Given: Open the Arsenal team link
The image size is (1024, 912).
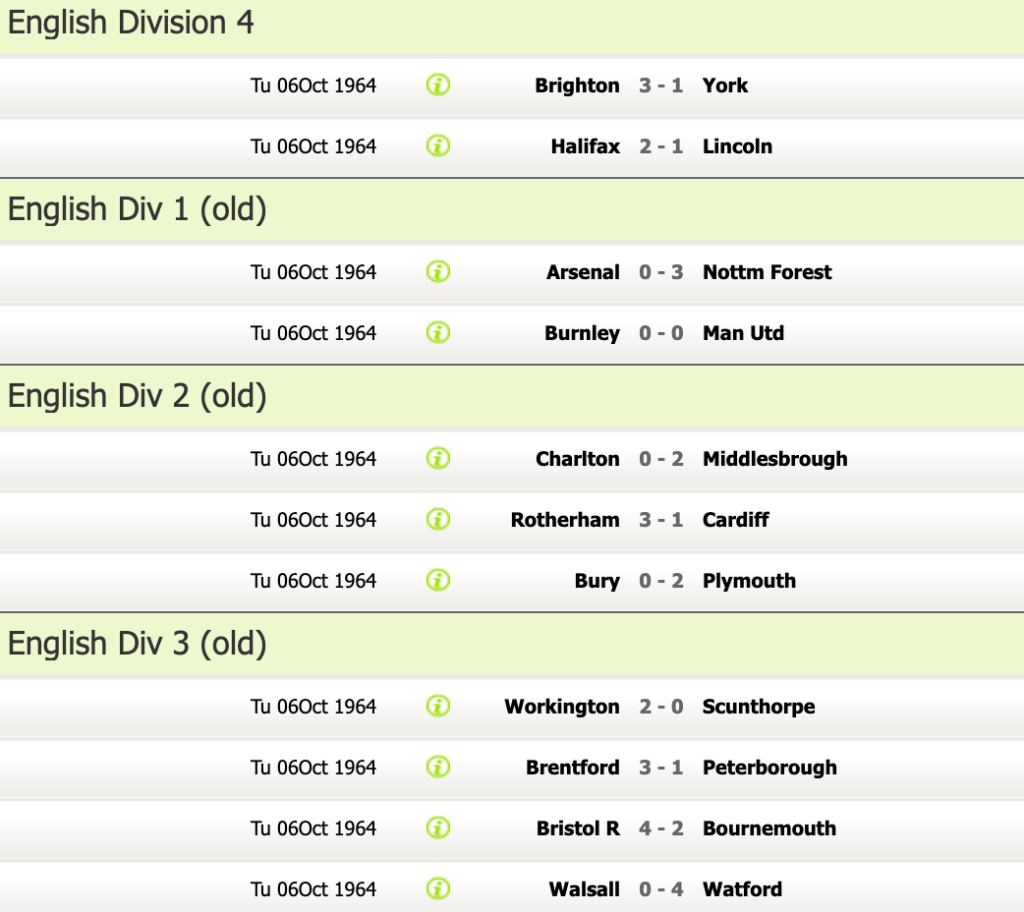Looking at the screenshot, I should click(583, 272).
